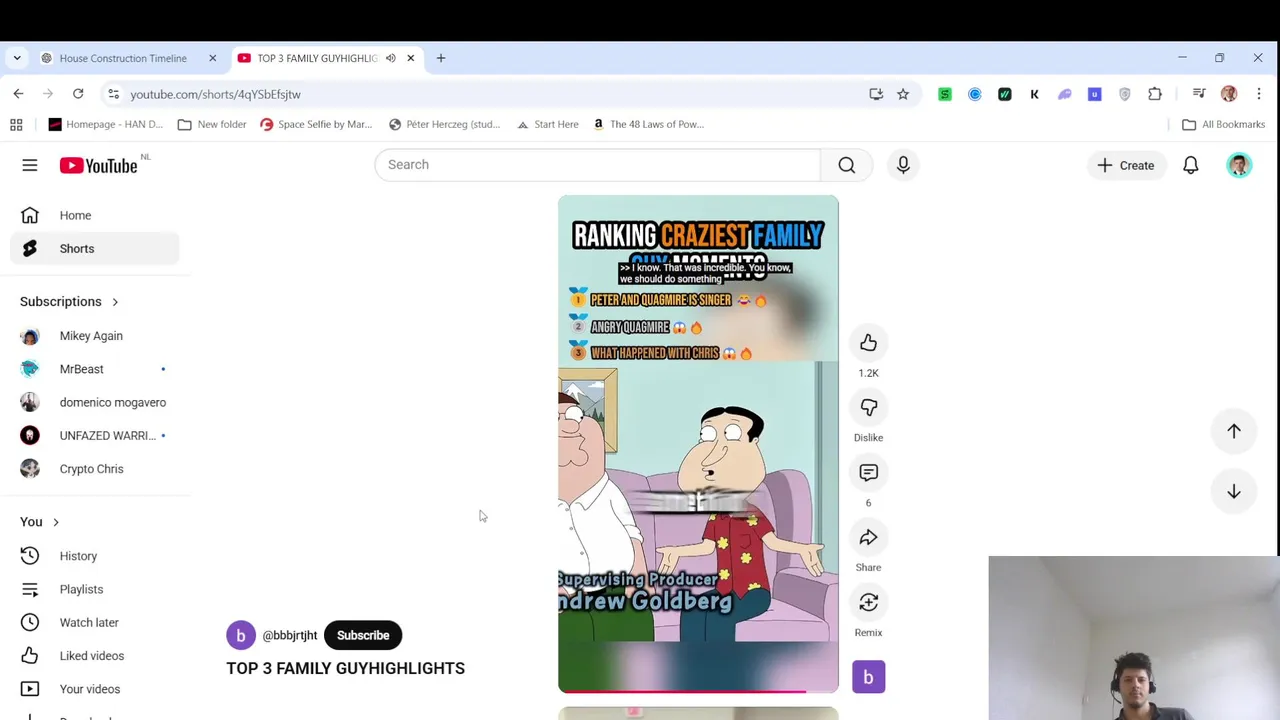Seek on the Short's red progress bar
1280x720 pixels.
(x=698, y=691)
